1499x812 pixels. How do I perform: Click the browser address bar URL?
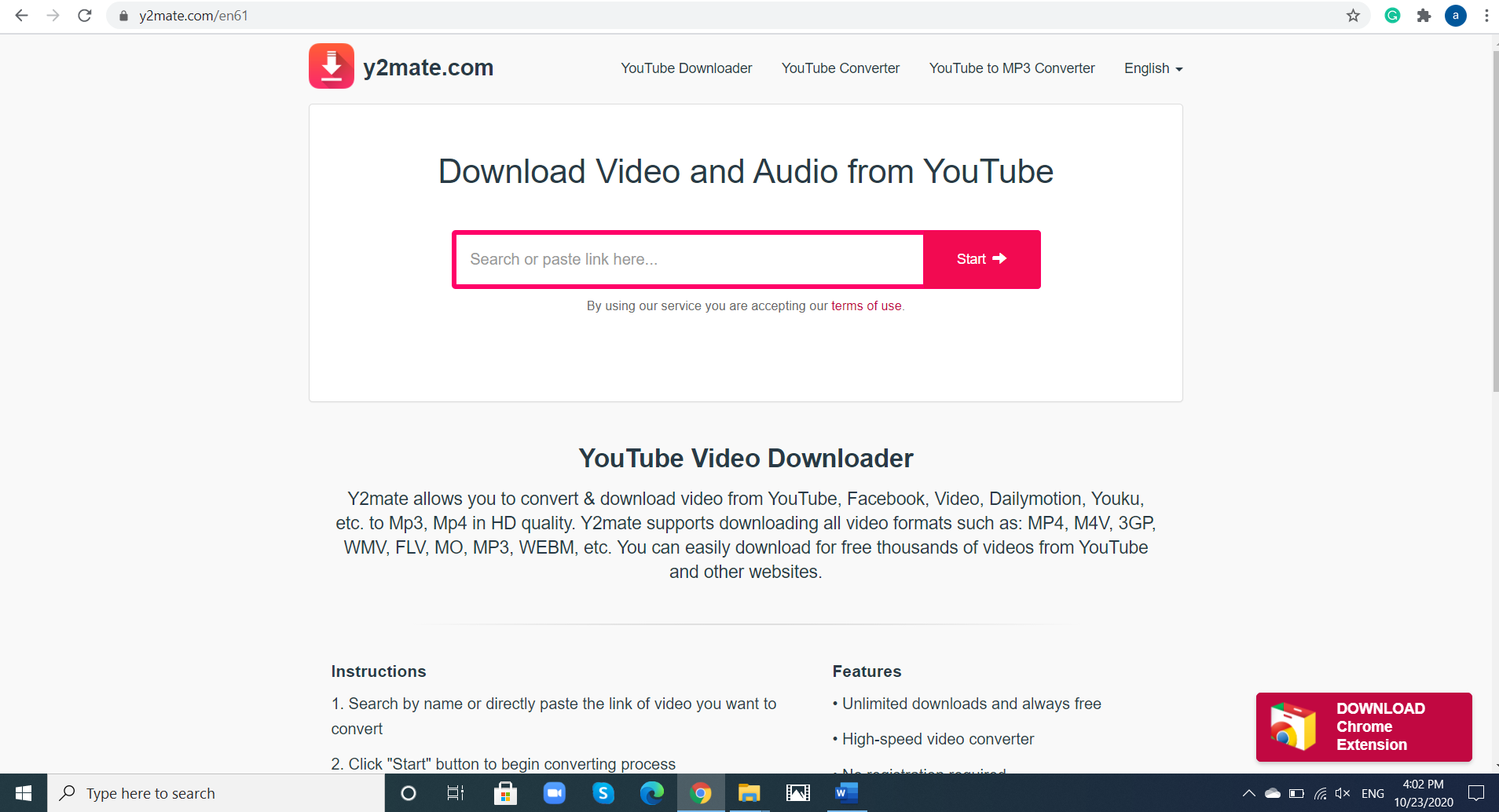[193, 16]
